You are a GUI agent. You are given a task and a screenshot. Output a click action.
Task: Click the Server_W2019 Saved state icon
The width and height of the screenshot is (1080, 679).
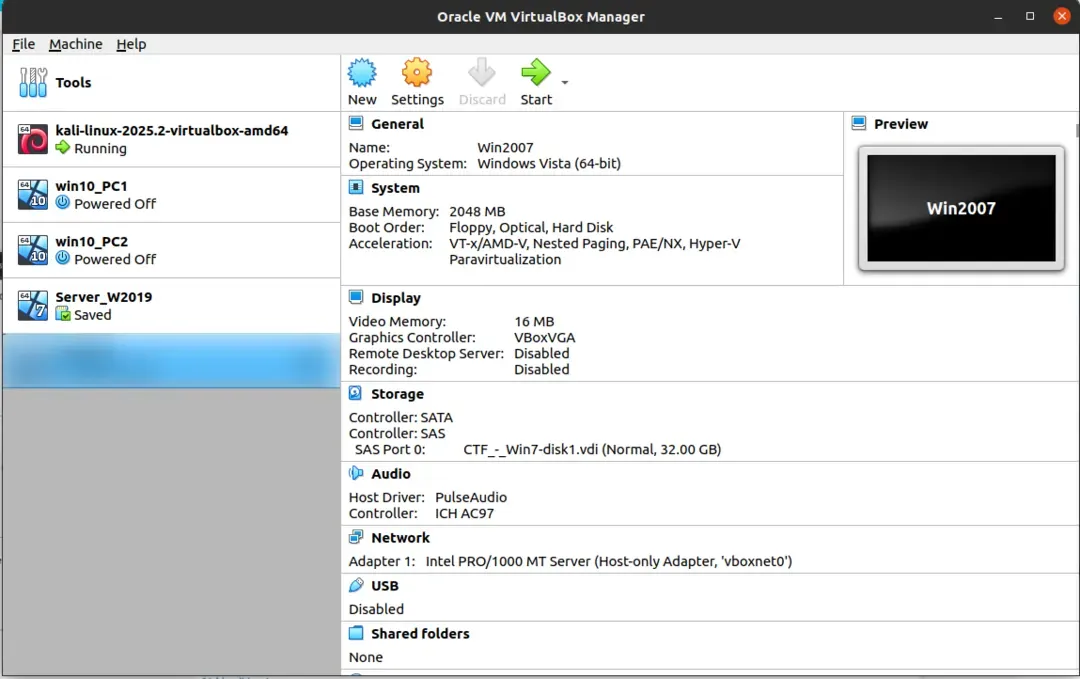point(63,314)
